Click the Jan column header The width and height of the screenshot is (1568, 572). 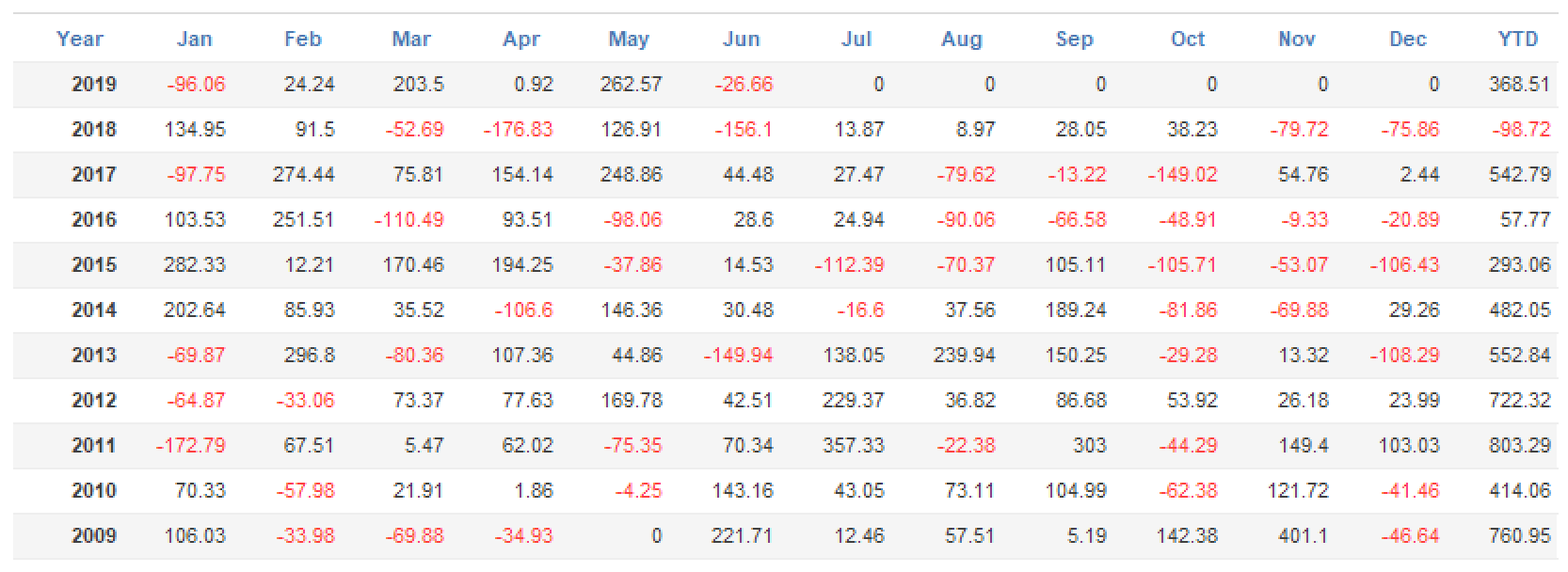(195, 39)
